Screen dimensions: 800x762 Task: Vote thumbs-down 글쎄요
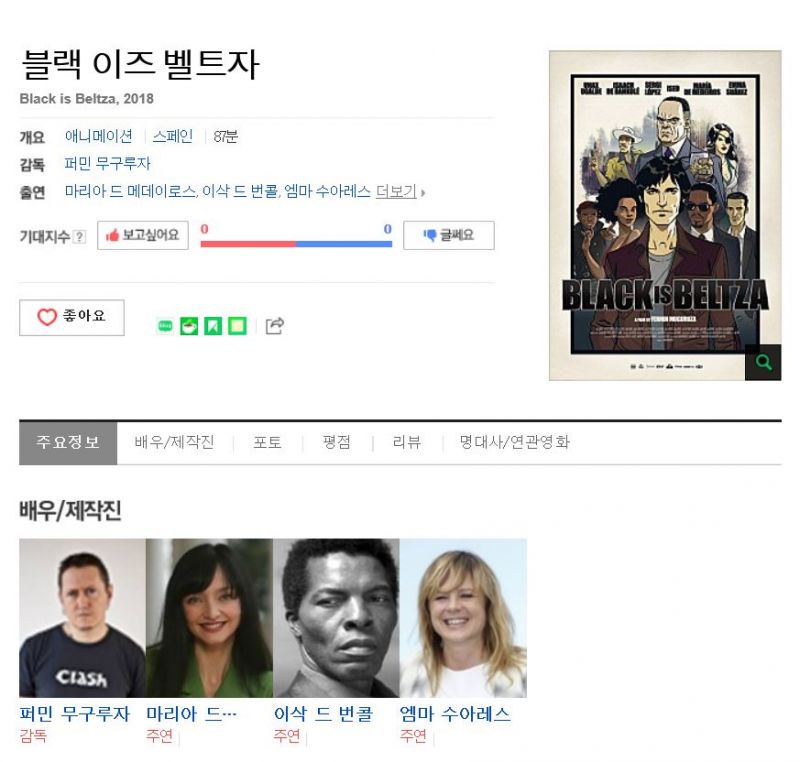coord(448,235)
